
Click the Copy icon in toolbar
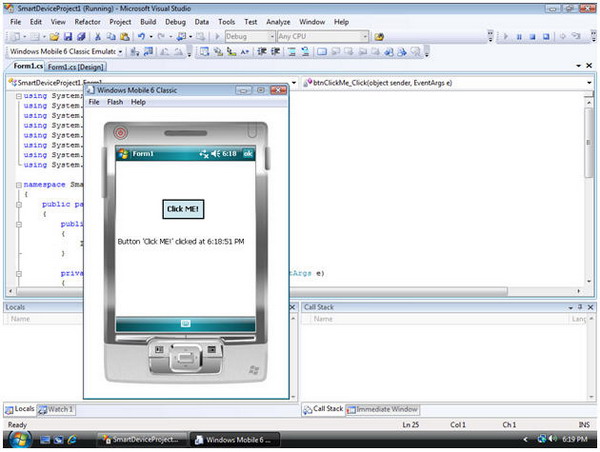point(111,36)
